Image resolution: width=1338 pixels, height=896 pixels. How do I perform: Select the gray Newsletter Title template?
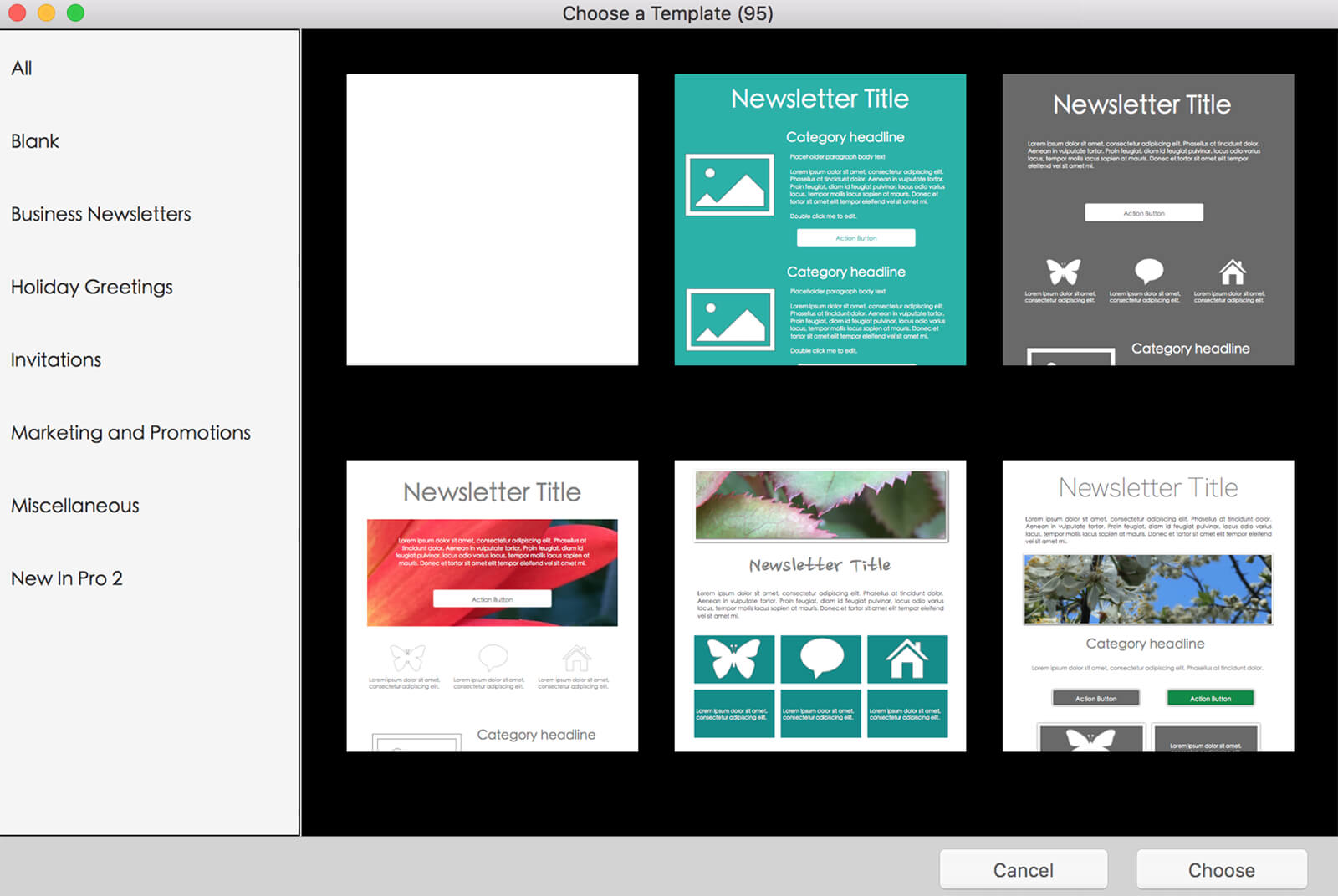pos(1148,220)
